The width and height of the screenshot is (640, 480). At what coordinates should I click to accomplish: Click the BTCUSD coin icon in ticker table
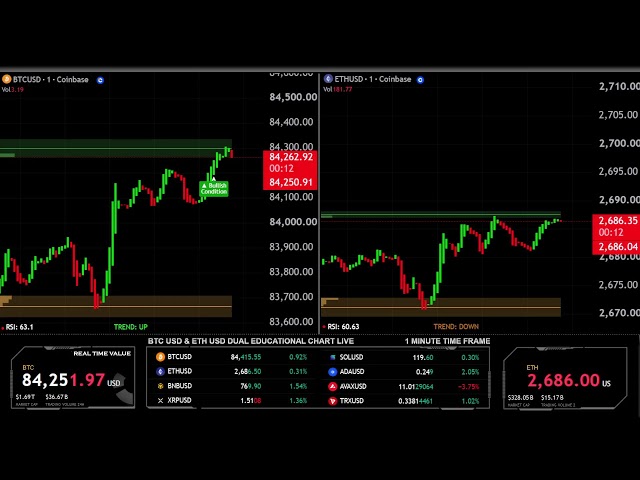click(160, 357)
